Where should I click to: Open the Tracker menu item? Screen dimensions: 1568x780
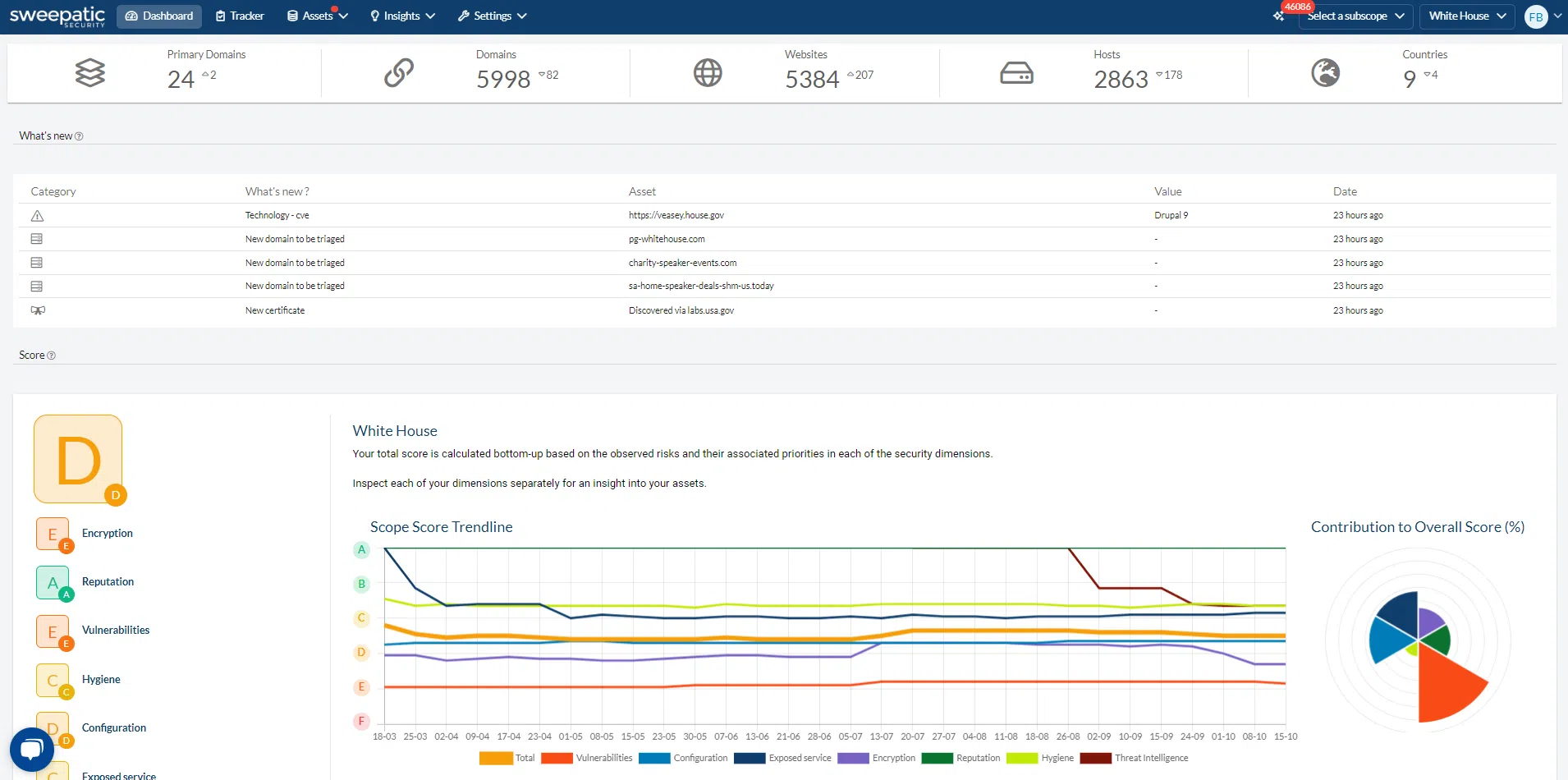click(240, 16)
